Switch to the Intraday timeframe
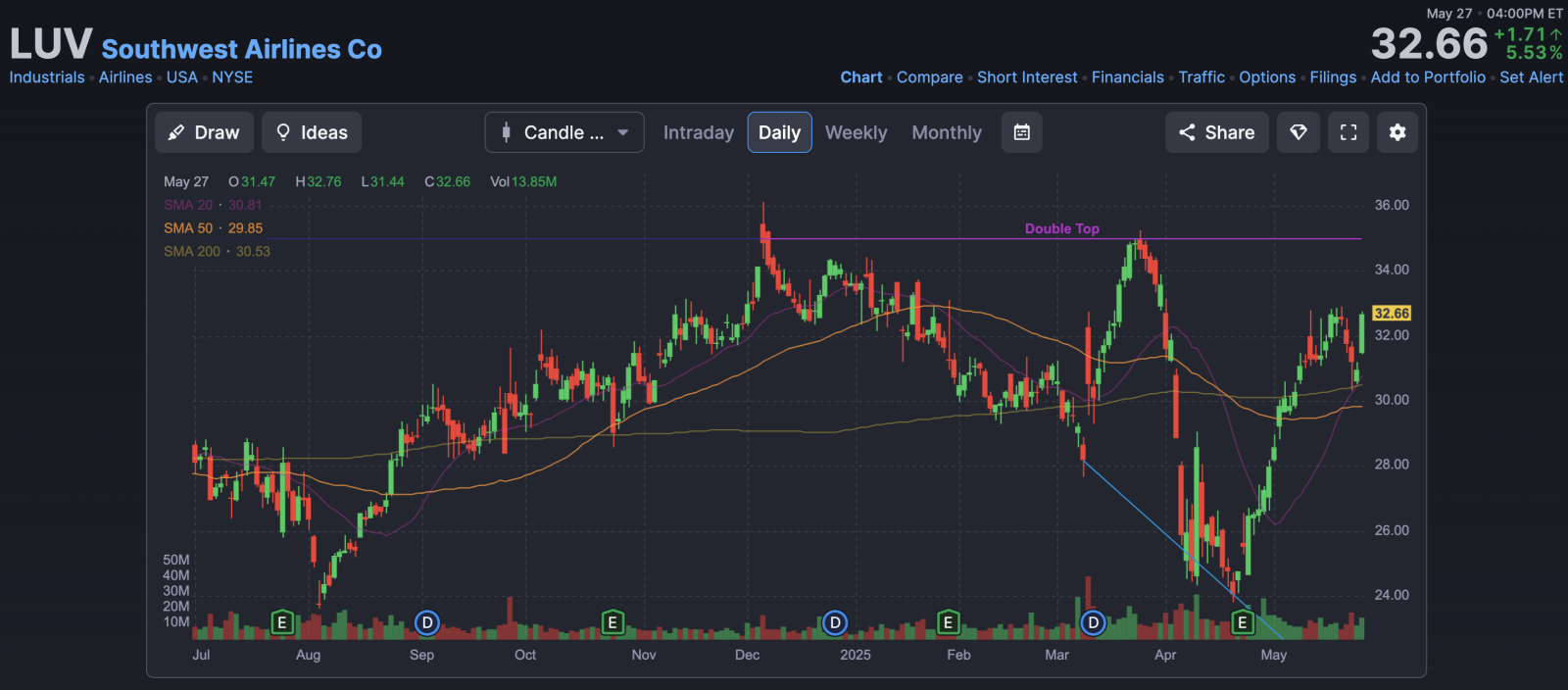The image size is (1568, 690). (698, 132)
